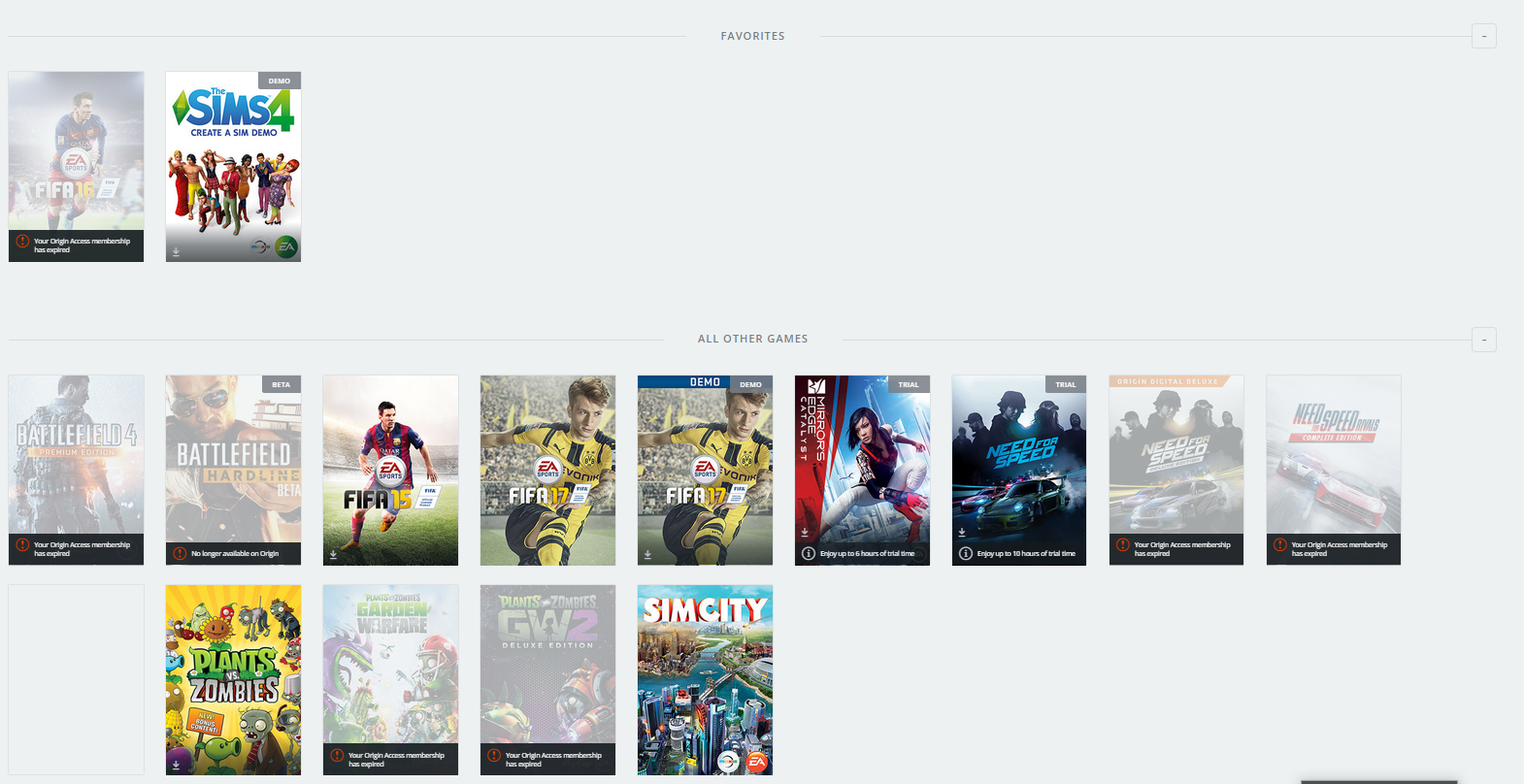Click the download icon on Need for Speed trial tile
1524x784 pixels.
click(962, 532)
